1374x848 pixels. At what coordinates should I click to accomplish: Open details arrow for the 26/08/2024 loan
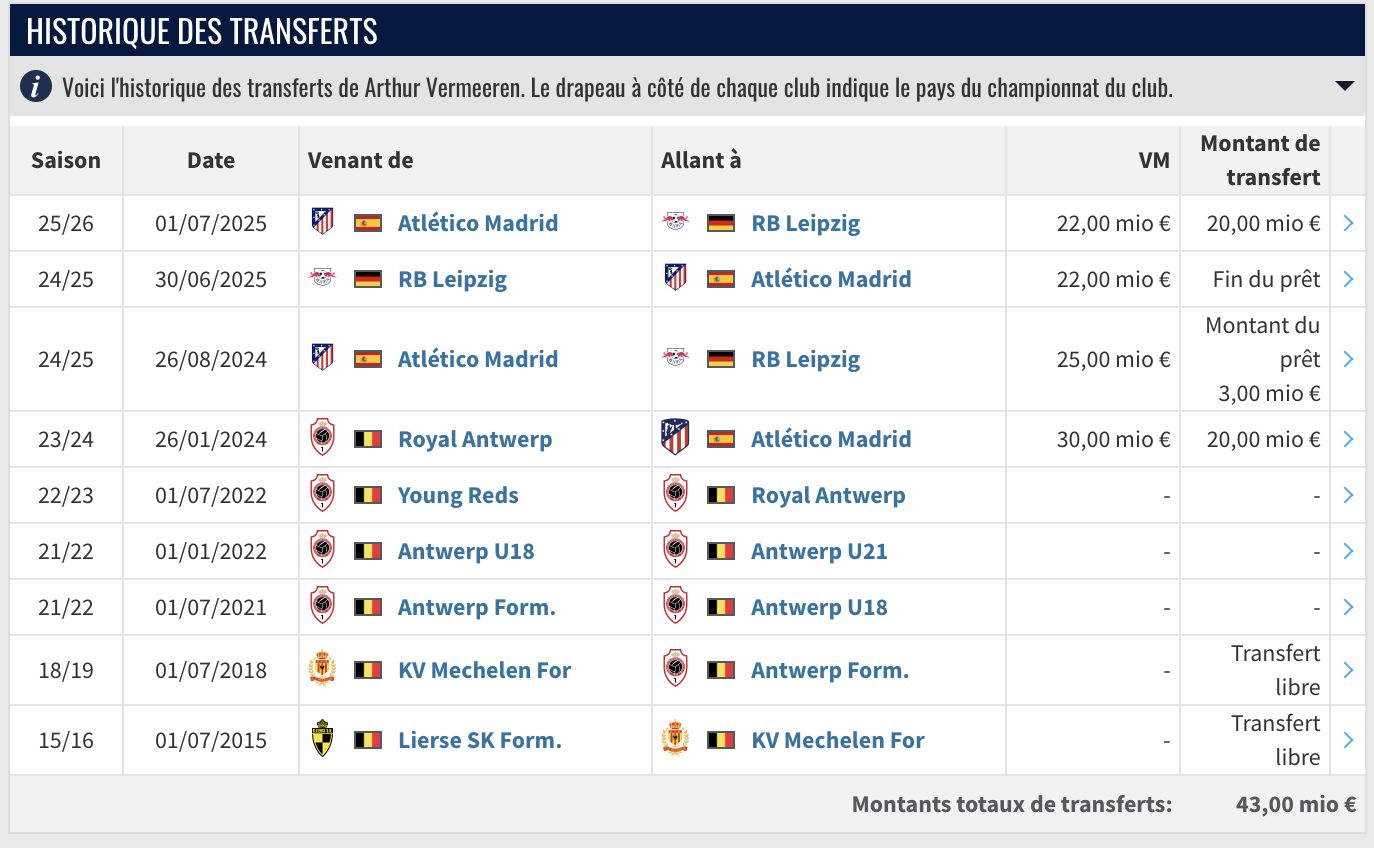pyautogui.click(x=1348, y=359)
